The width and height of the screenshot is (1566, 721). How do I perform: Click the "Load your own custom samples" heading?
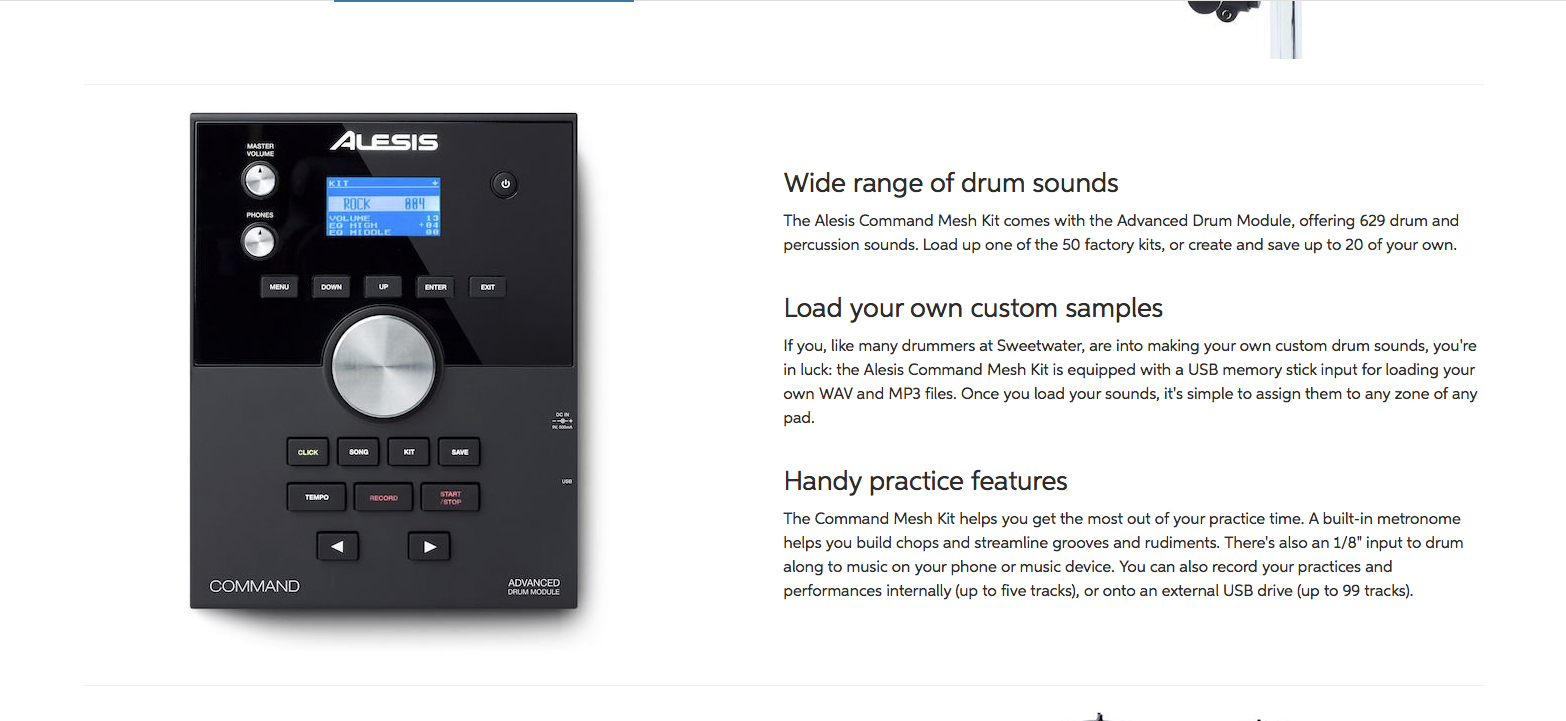point(973,308)
